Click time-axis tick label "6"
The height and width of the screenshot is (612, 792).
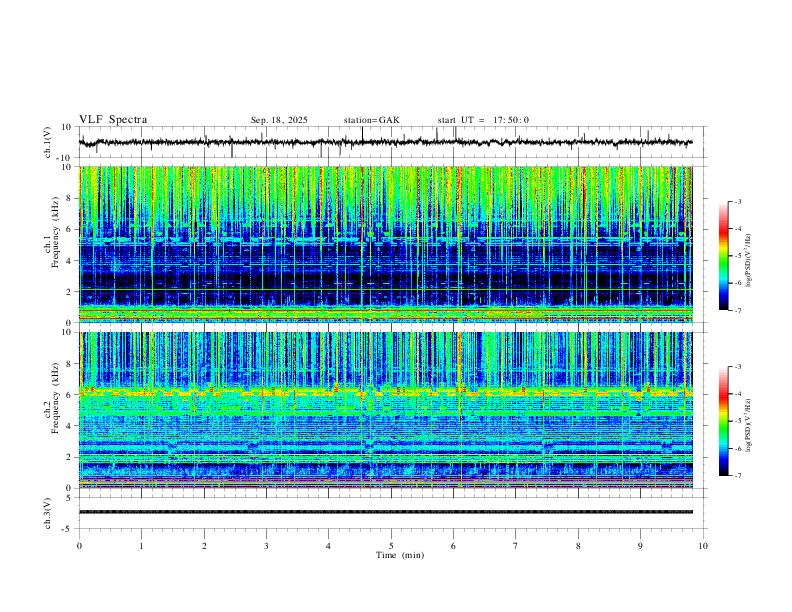tap(454, 546)
